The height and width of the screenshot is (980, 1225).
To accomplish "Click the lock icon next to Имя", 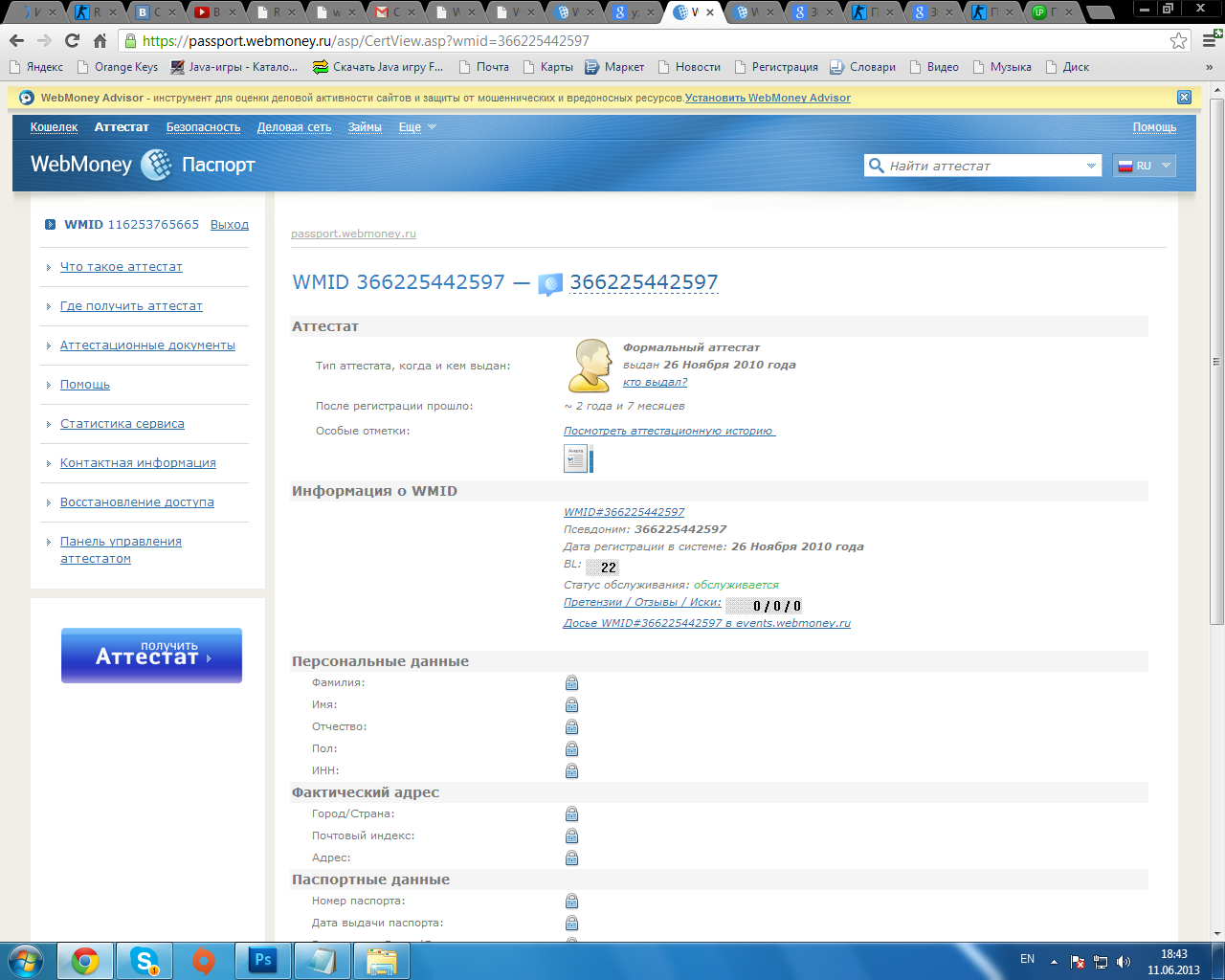I will point(571,705).
